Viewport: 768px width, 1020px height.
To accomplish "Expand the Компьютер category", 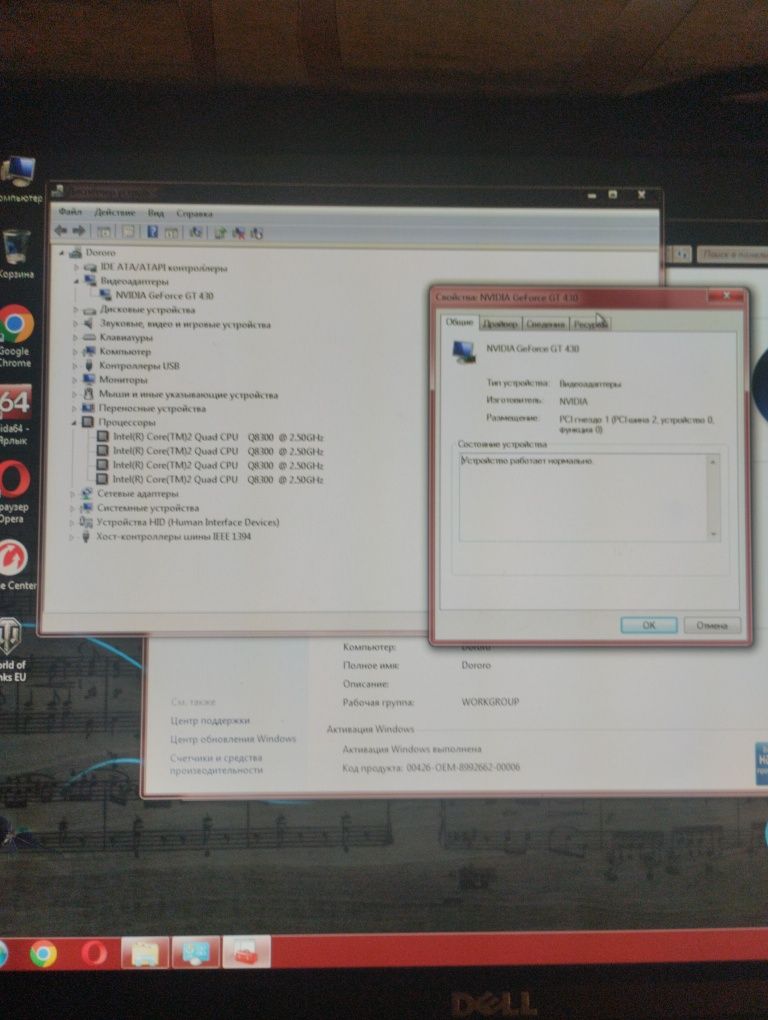I will point(75,352).
